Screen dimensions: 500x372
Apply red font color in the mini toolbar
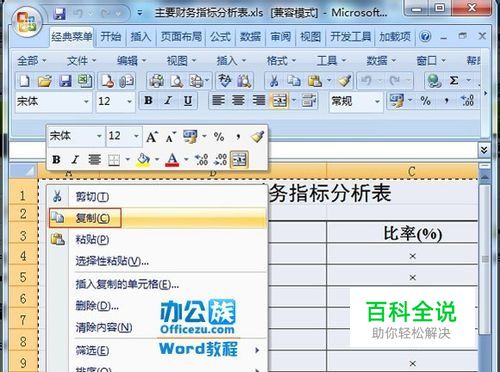click(x=172, y=160)
